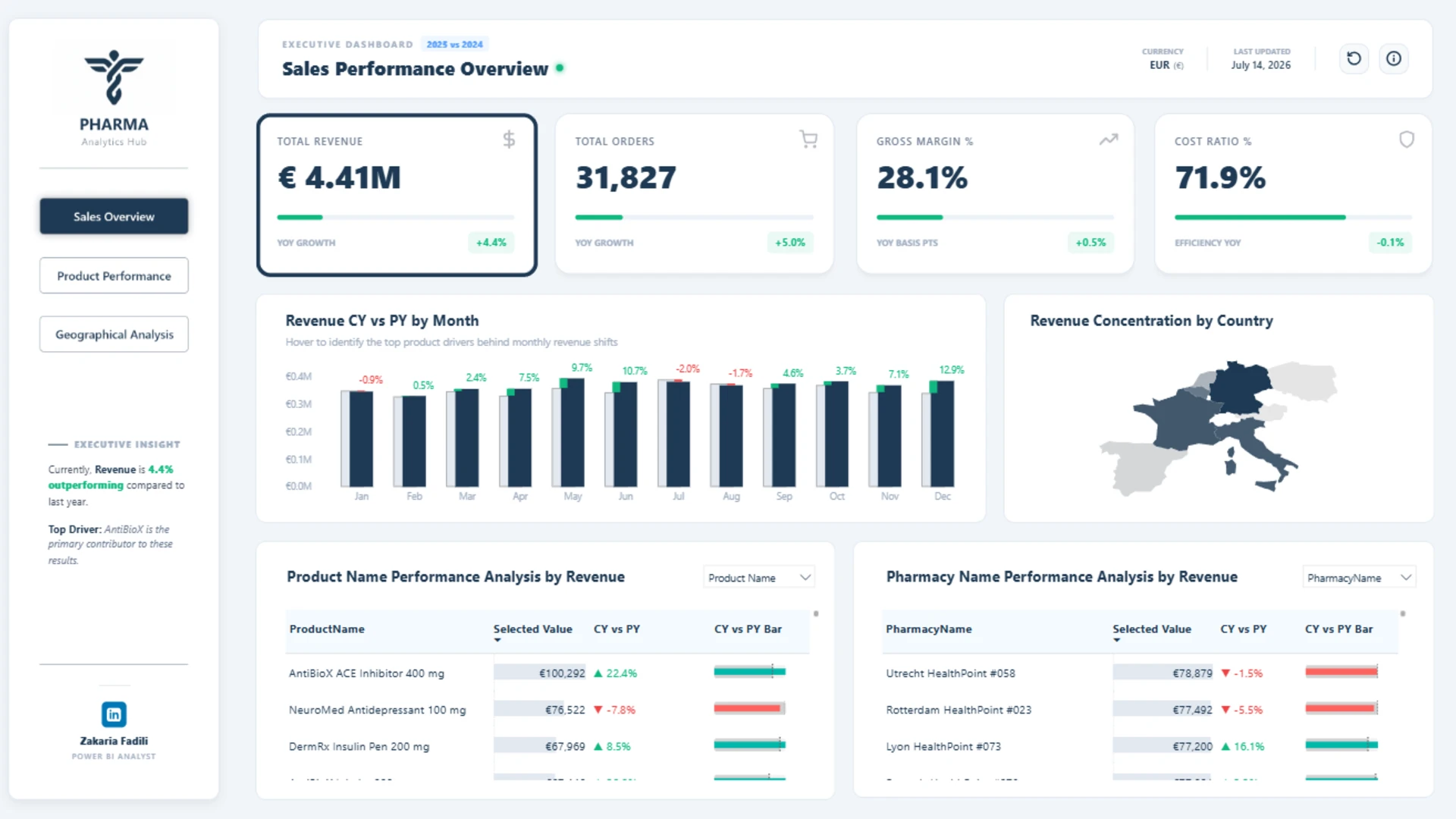
Task: Click the shopping cart icon on Total Orders
Action: [808, 140]
